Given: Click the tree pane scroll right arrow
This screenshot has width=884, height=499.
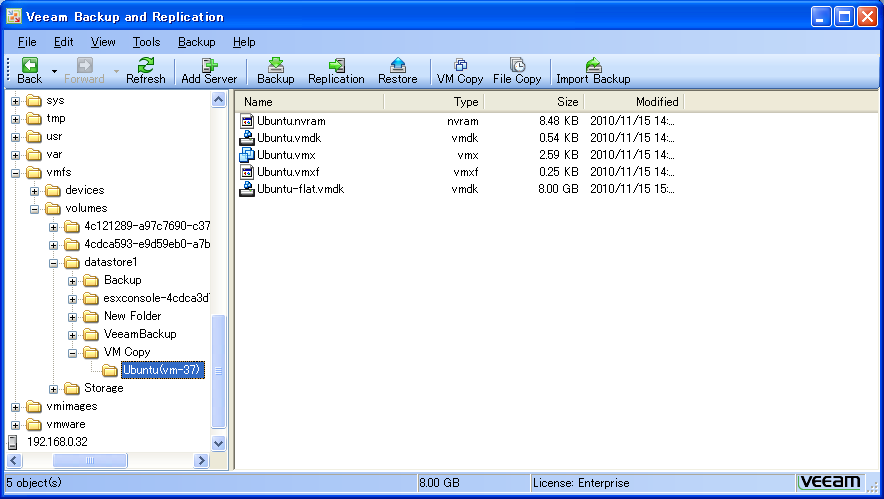Looking at the screenshot, I should coord(201,461).
